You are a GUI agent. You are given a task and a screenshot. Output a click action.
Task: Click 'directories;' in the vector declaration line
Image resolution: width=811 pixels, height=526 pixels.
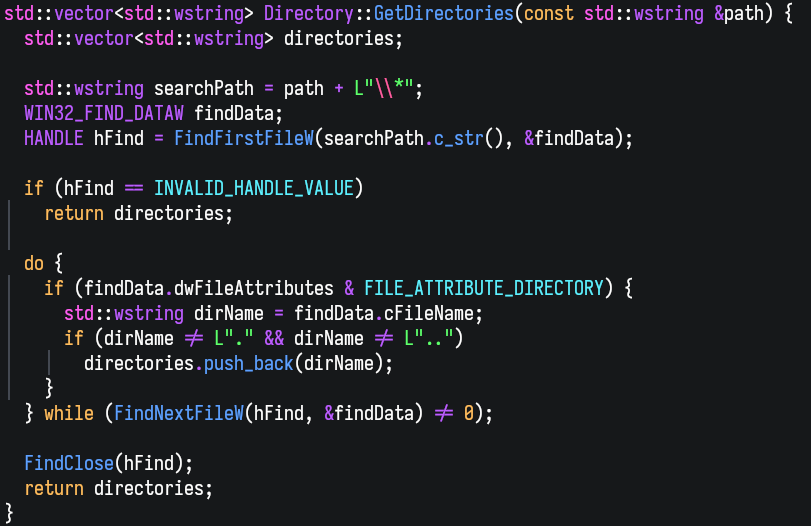pos(343,38)
